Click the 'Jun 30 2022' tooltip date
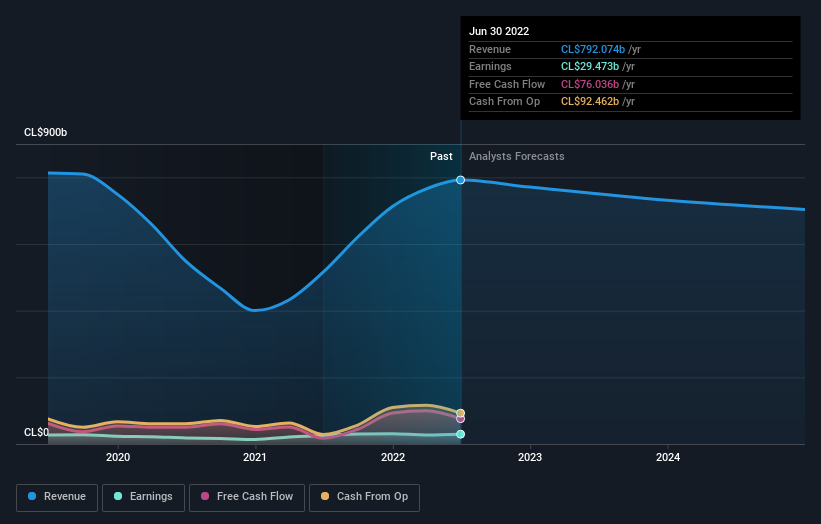Screen dimensions: 821x524 (499, 31)
